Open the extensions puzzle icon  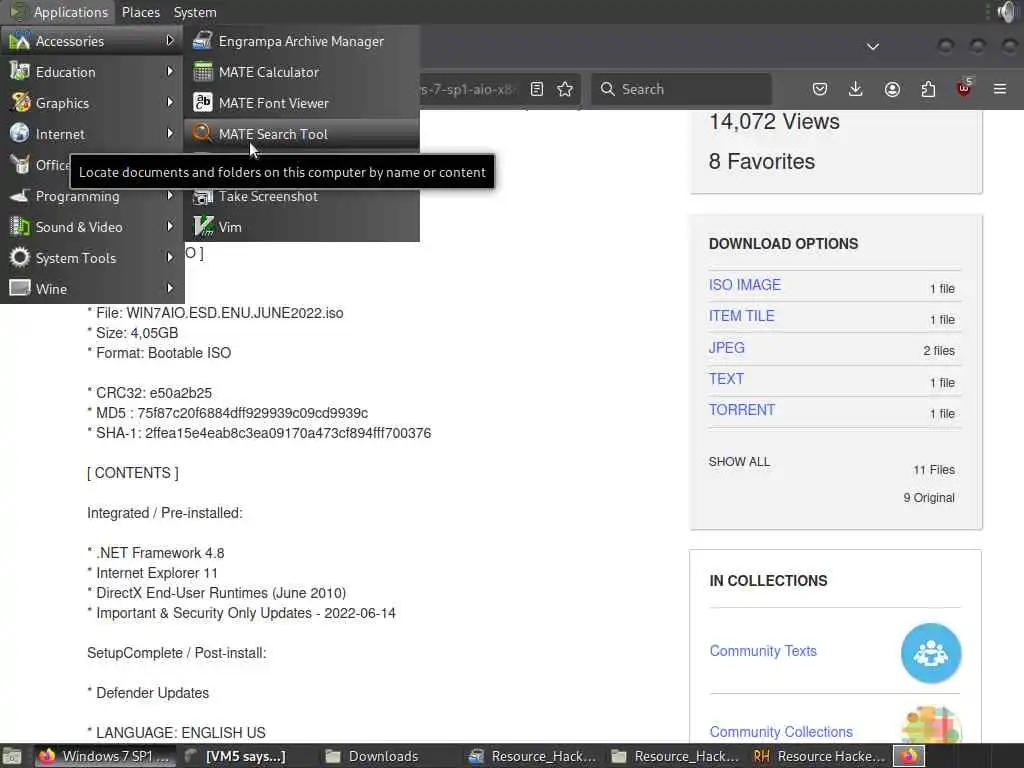pyautogui.click(x=928, y=89)
